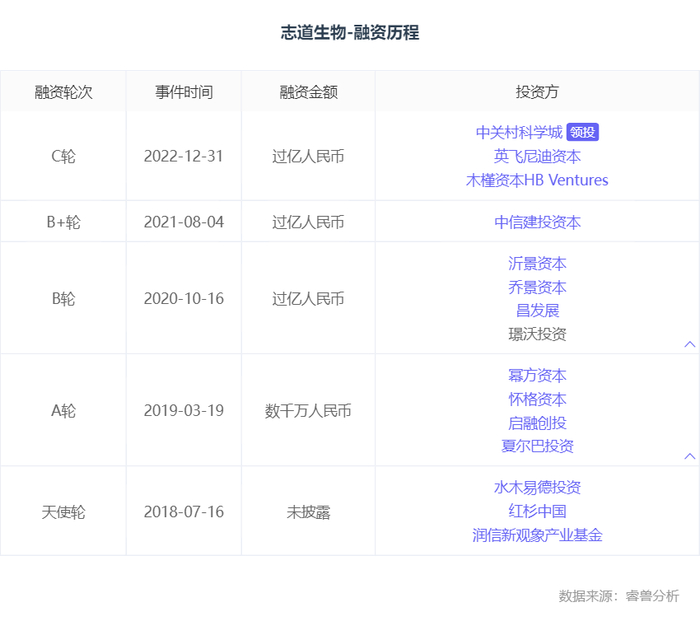Image resolution: width=700 pixels, height=631 pixels.
Task: Select the 乔景资本 investor link
Action: click(537, 287)
